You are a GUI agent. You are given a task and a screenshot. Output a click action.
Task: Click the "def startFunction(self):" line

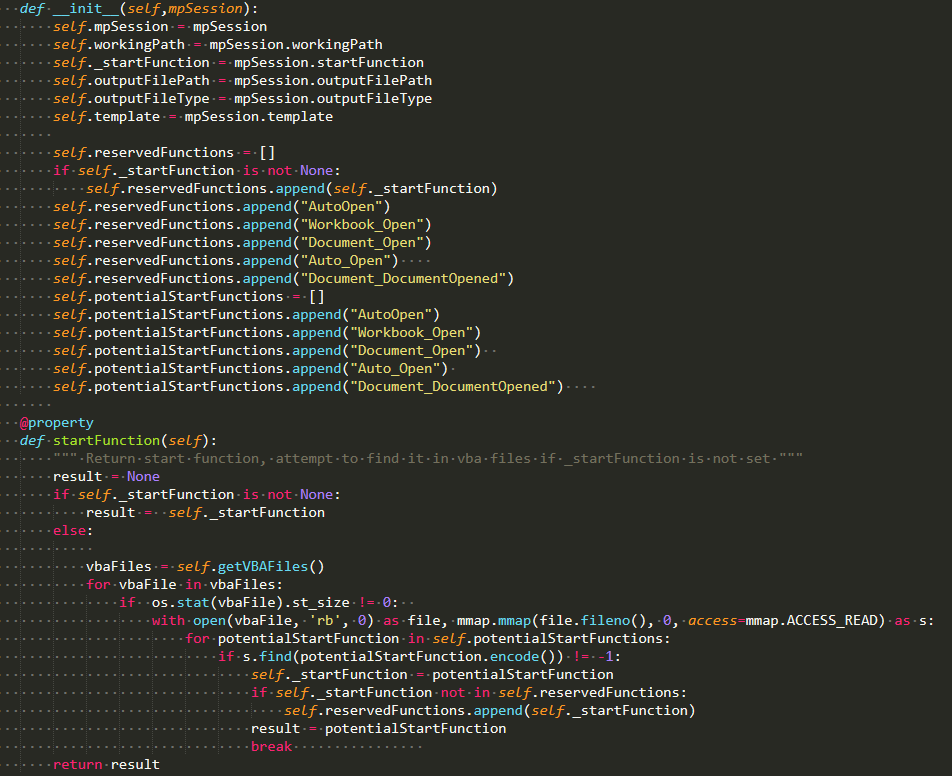(x=118, y=440)
